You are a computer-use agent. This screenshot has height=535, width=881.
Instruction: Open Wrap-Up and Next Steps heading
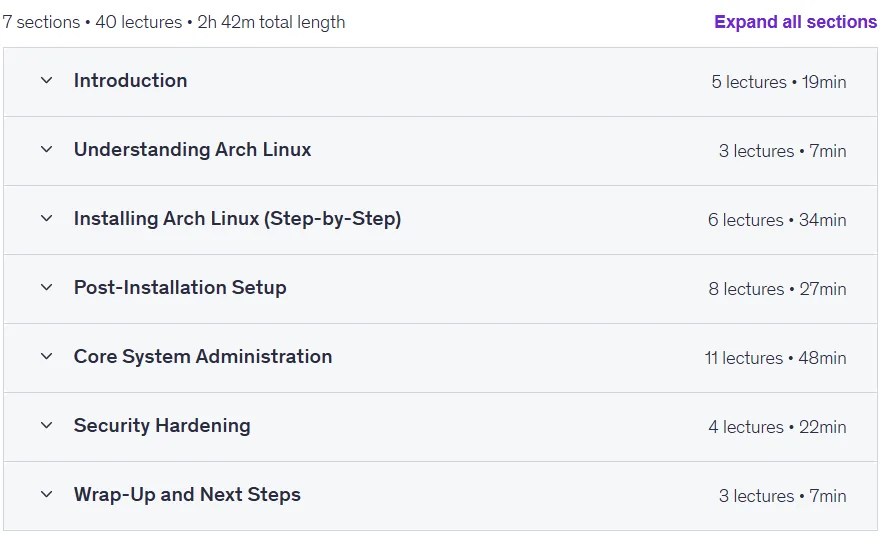coord(187,495)
